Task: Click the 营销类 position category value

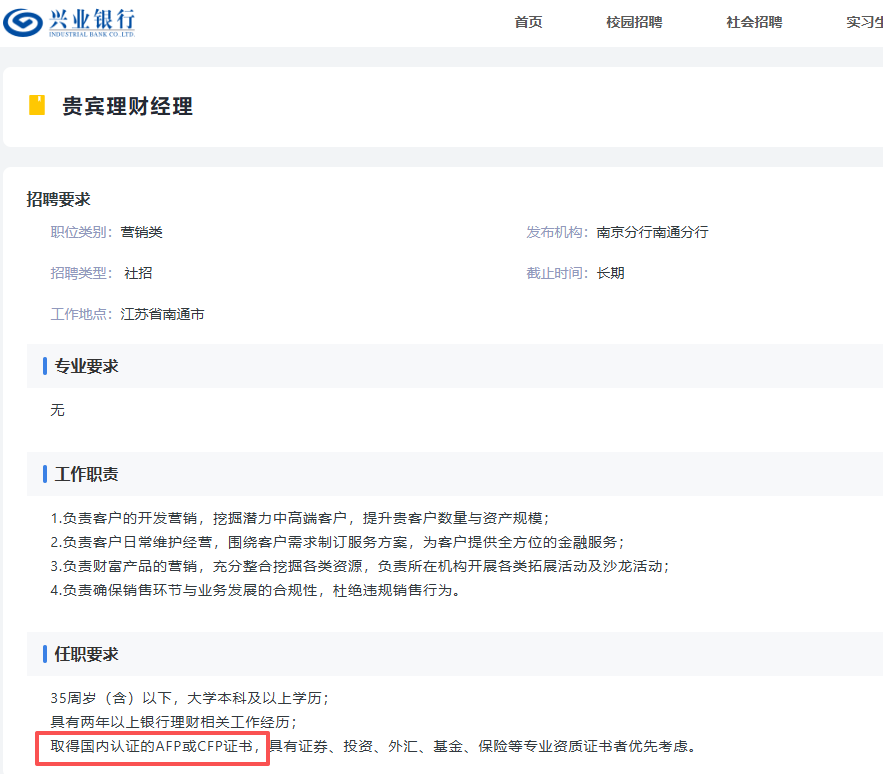Action: 141,232
